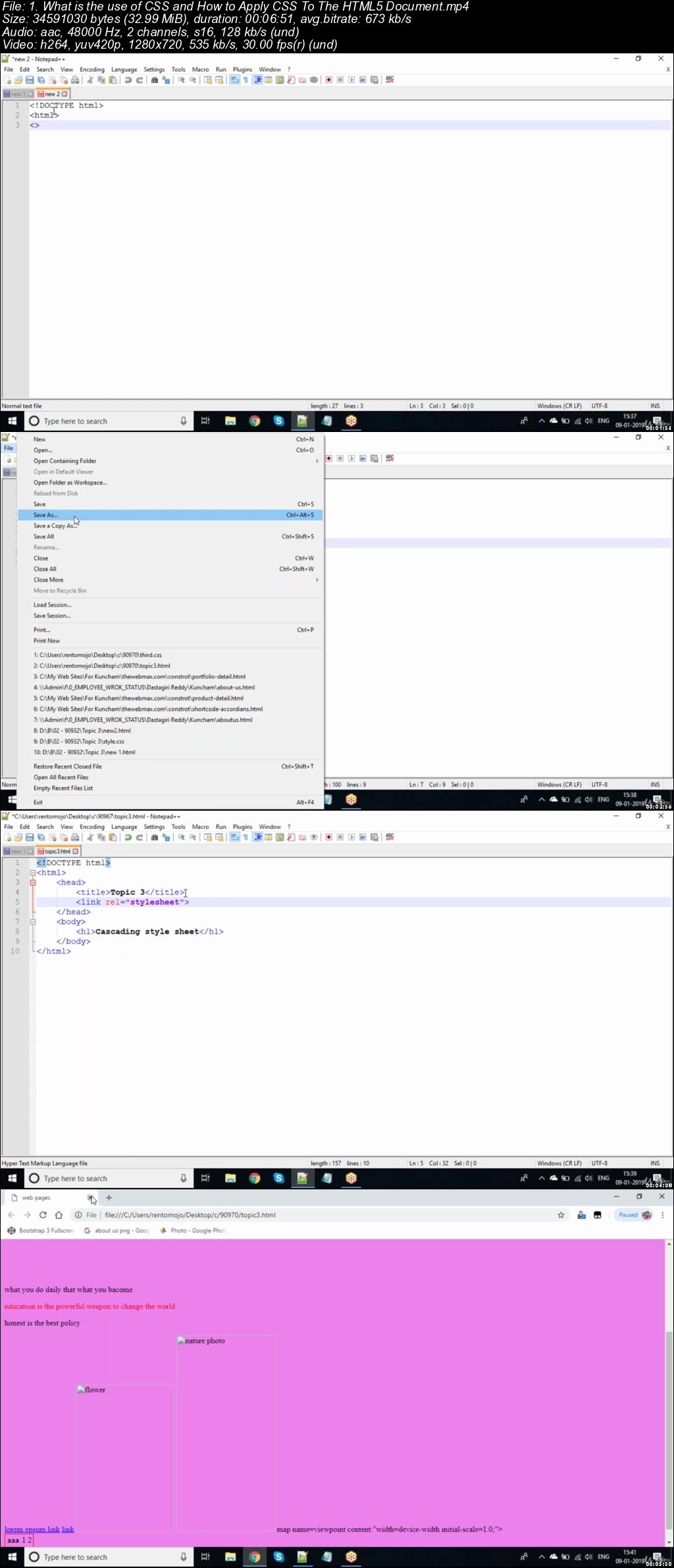Expand the Open Containing Folder submenu arrow
This screenshot has width=674, height=1568.
(x=317, y=461)
